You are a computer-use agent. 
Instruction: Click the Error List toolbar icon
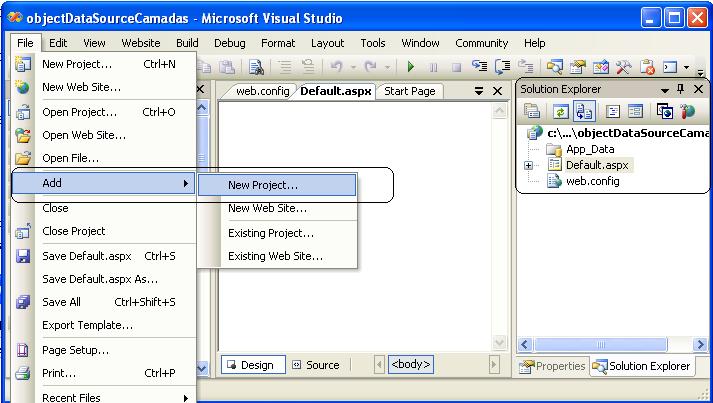[x=647, y=67]
